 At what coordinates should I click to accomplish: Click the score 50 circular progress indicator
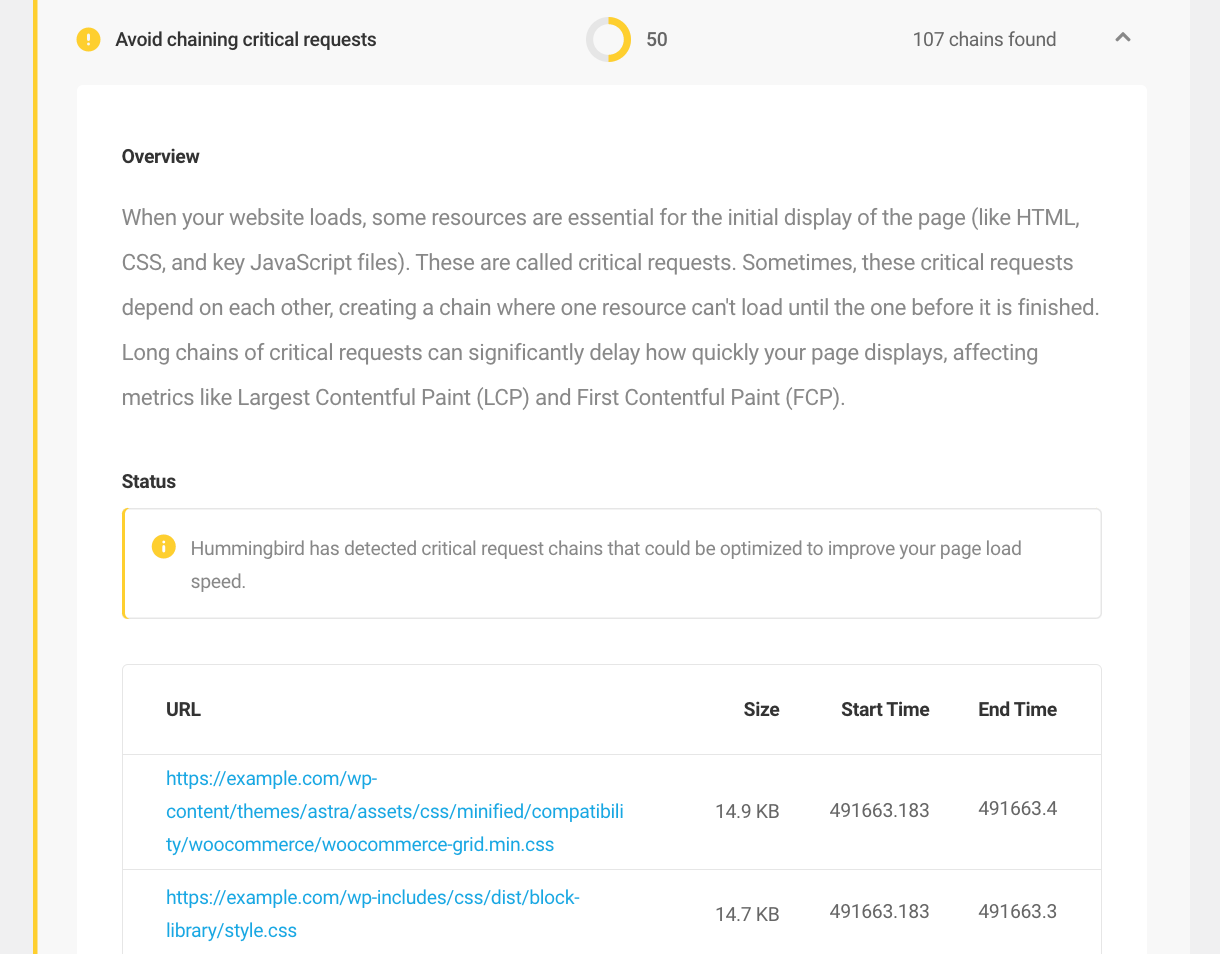click(608, 40)
